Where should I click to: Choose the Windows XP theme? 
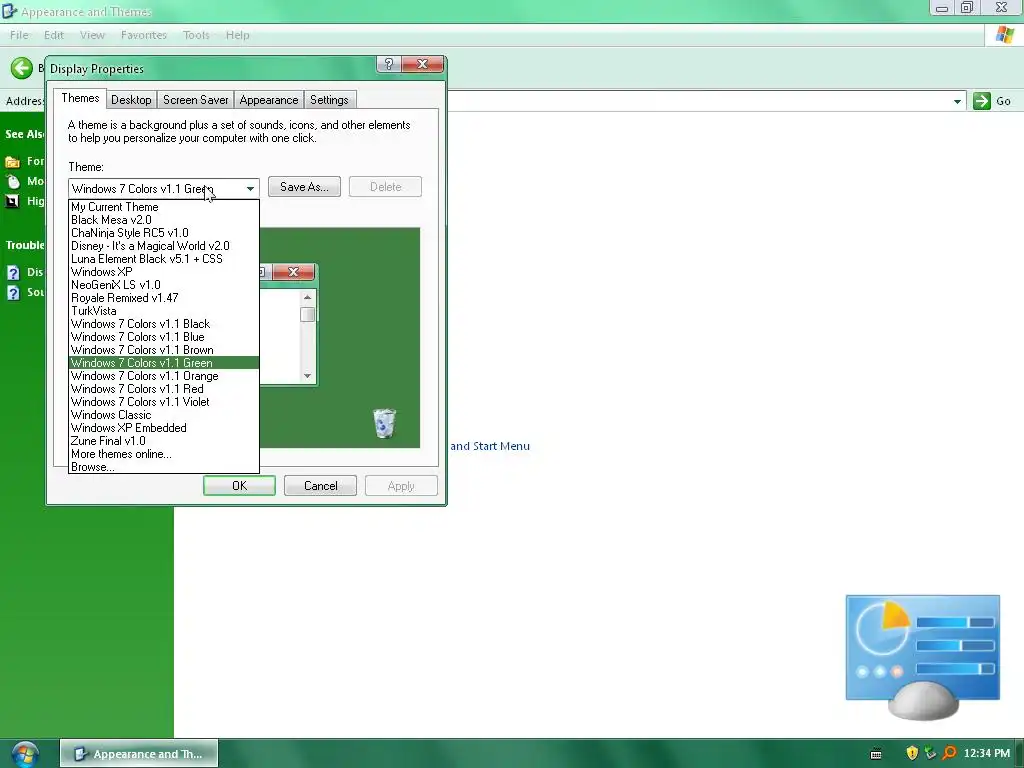(164, 272)
